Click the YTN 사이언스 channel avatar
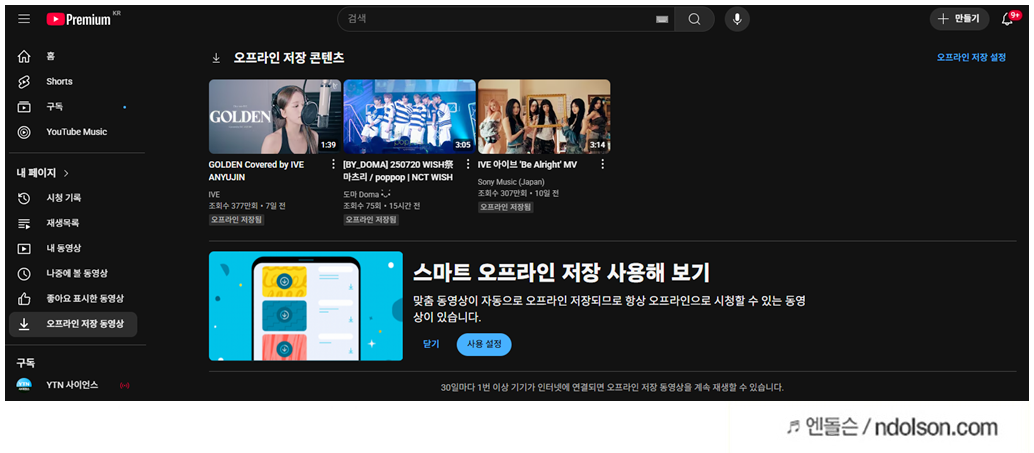The height and width of the screenshot is (453, 1034). [24, 385]
